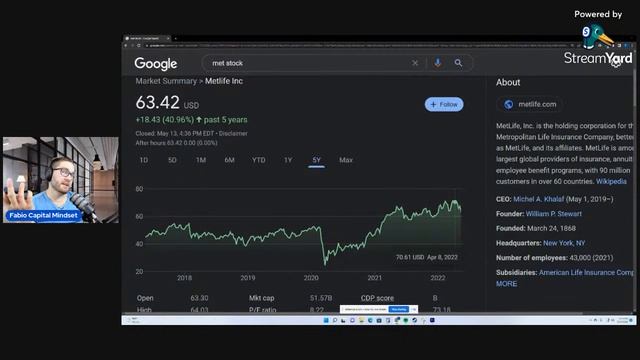Click the Number of employees text

(554, 258)
